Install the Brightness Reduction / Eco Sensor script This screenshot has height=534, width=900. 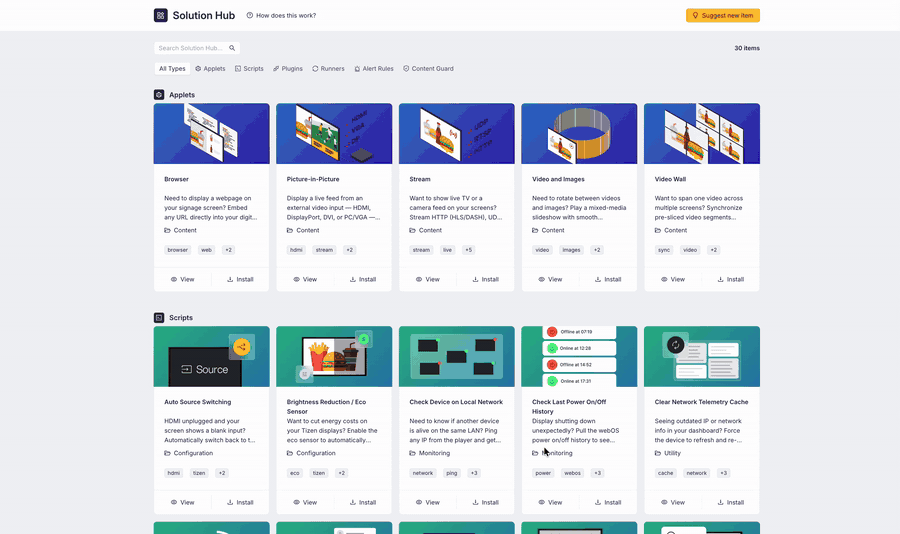tap(363, 502)
